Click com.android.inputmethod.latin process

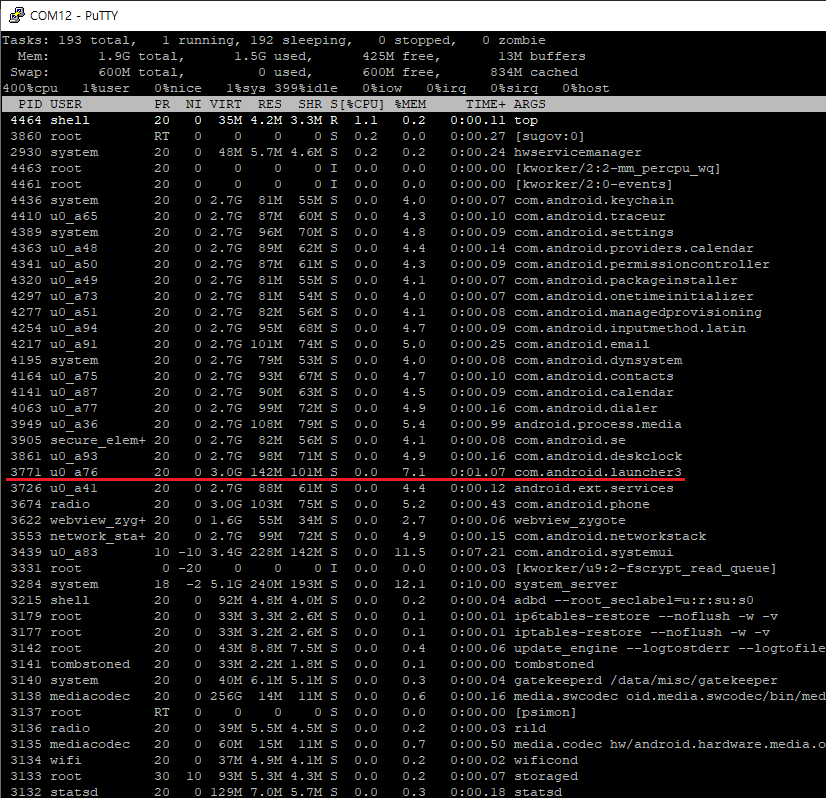pos(630,328)
